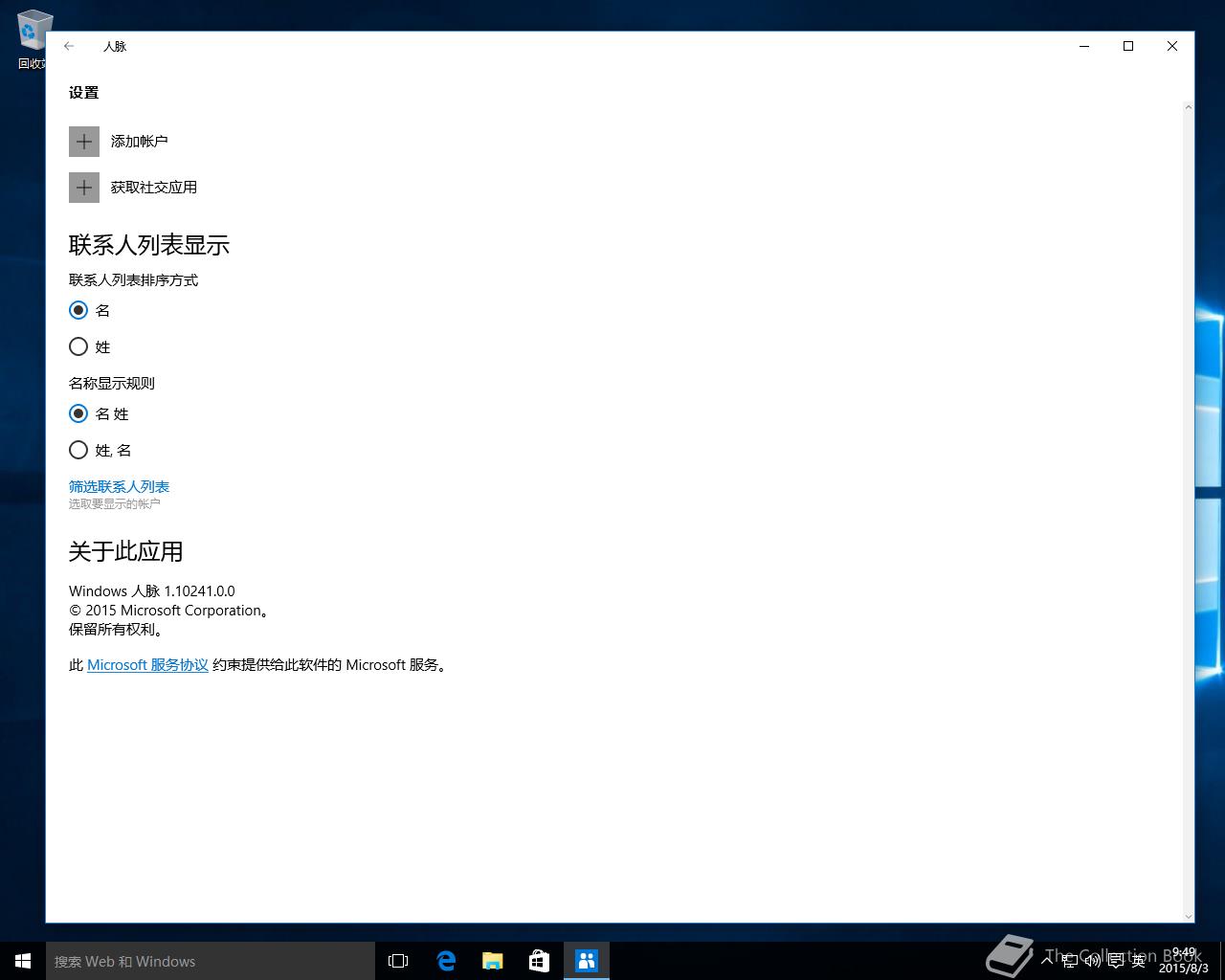This screenshot has height=980, width=1225.
Task: Maximize the 人脉 window
Action: click(x=1128, y=46)
